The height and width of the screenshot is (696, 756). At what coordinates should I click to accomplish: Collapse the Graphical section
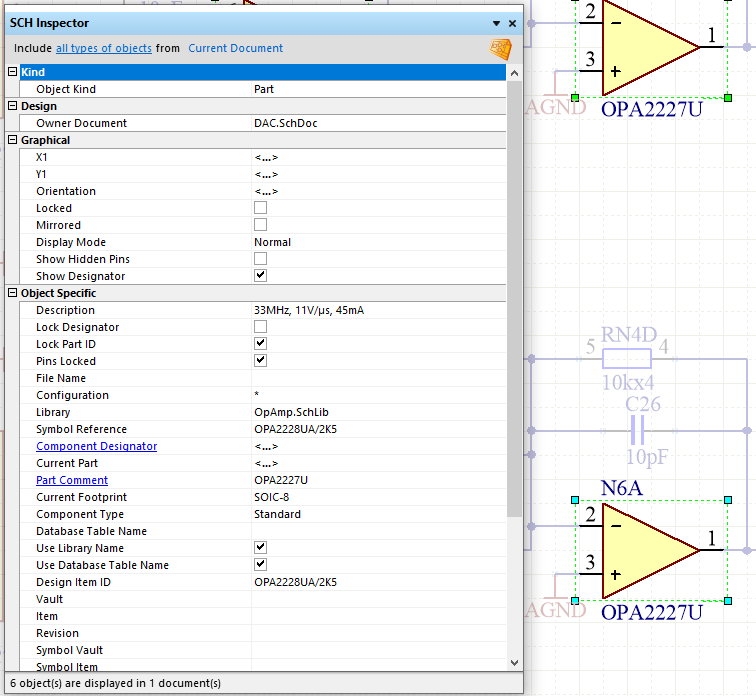click(13, 140)
